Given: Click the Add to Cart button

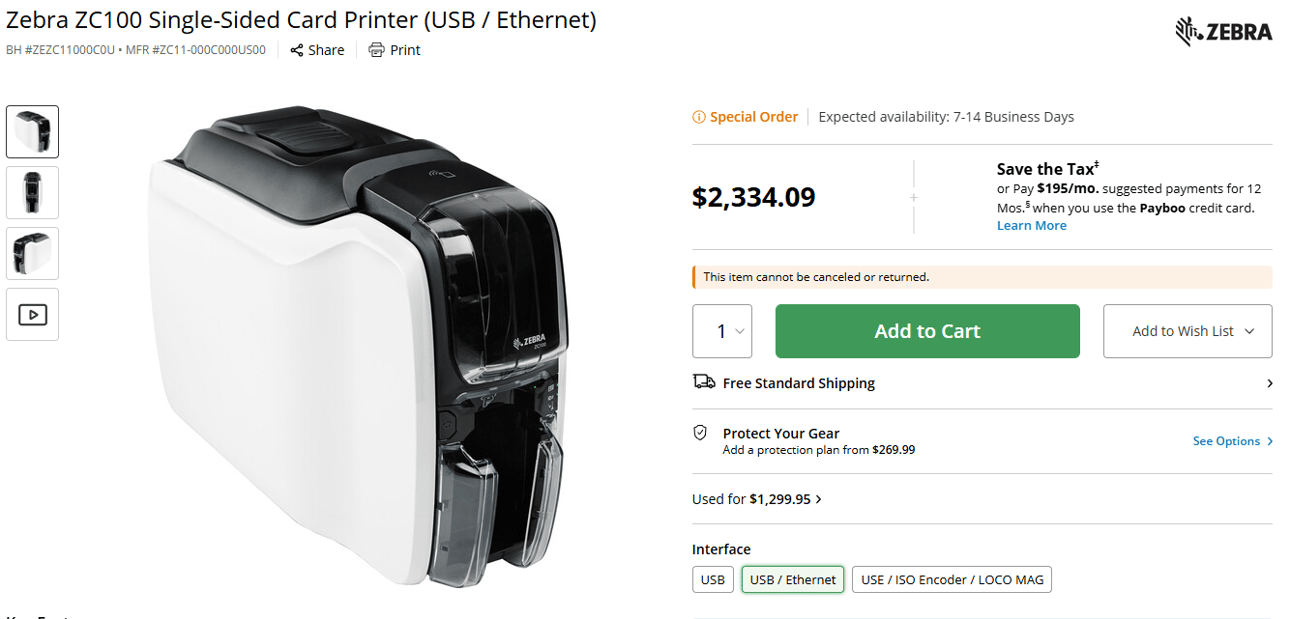Looking at the screenshot, I should point(927,331).
